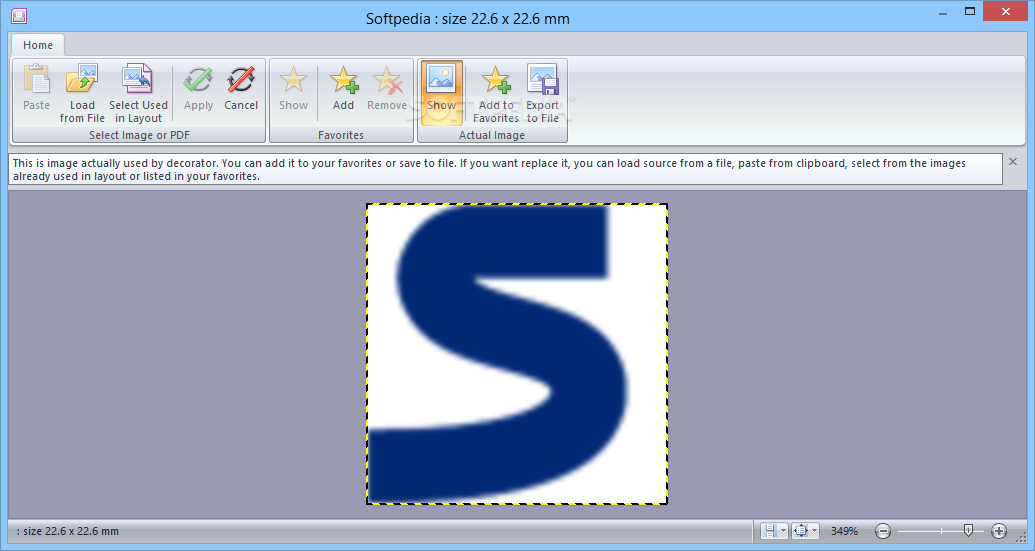
Task: Toggle Show in the Actual Image group
Action: tap(441, 92)
